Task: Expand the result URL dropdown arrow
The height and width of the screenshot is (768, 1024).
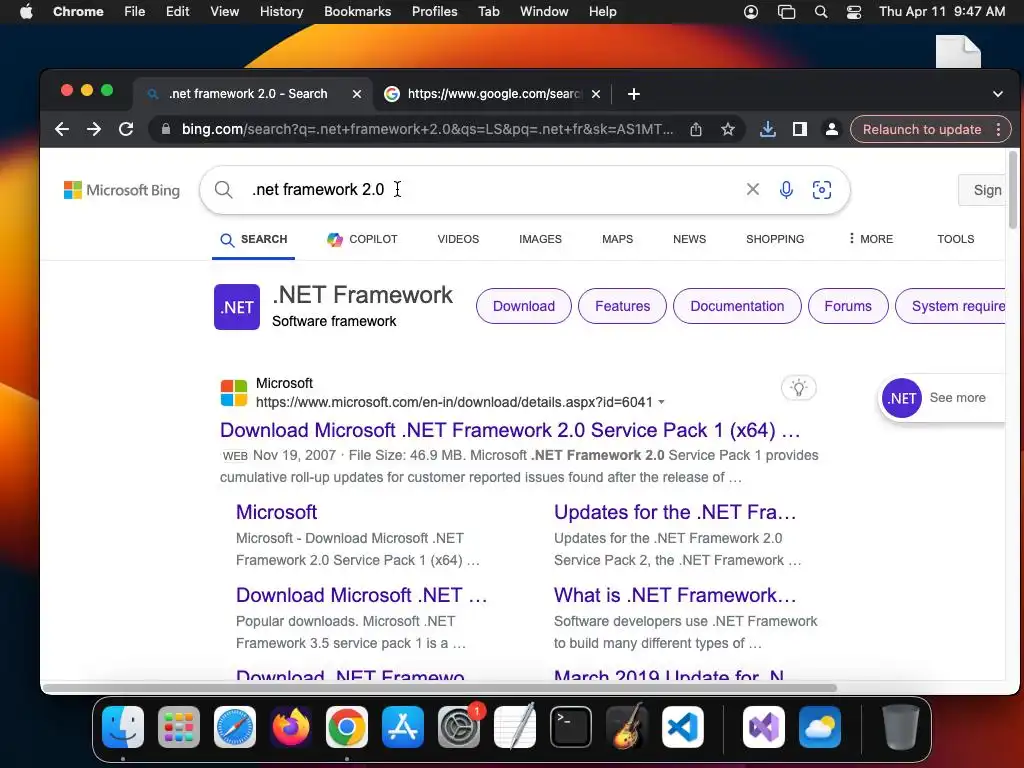Action: pyautogui.click(x=662, y=402)
